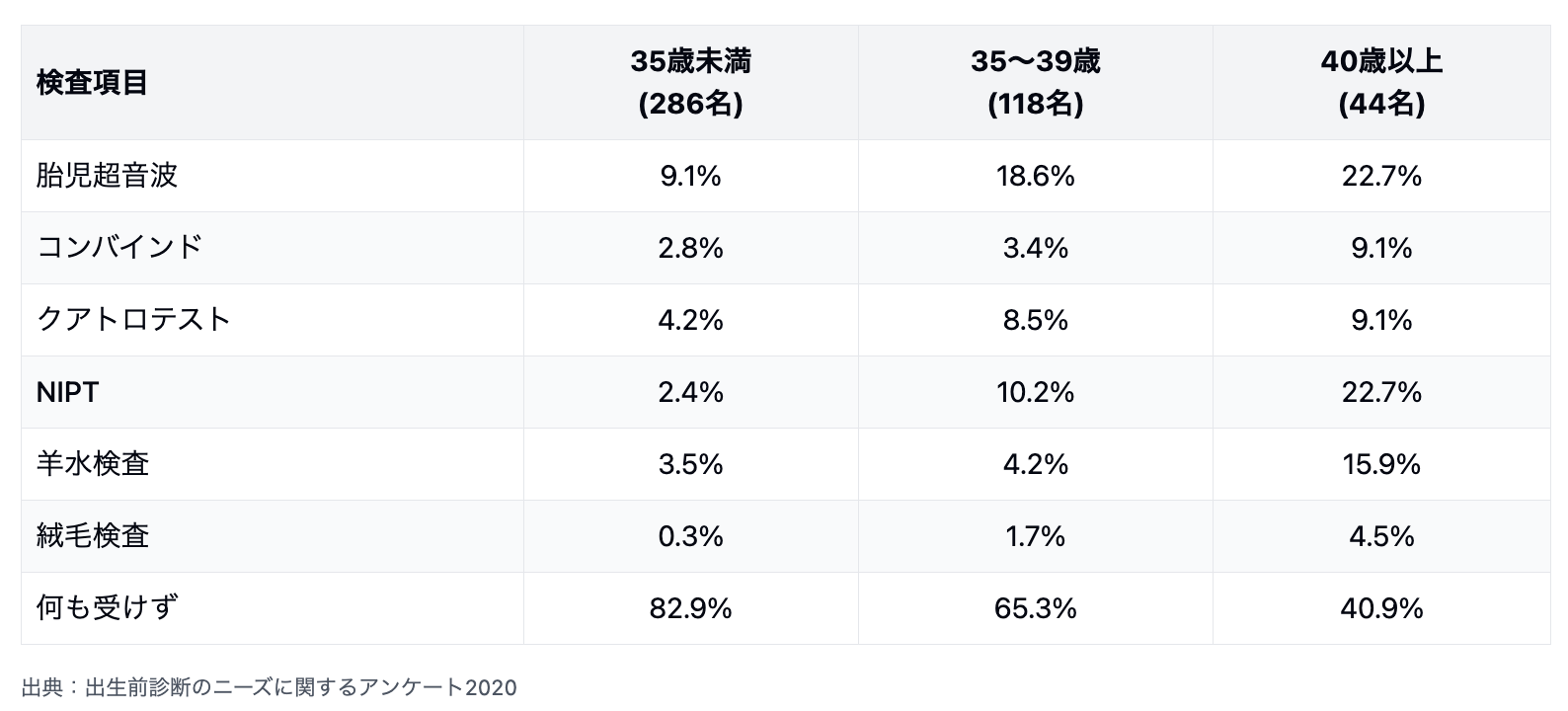Click the 胎児超音波 row label
This screenshot has width=1568, height=711.
(x=107, y=176)
